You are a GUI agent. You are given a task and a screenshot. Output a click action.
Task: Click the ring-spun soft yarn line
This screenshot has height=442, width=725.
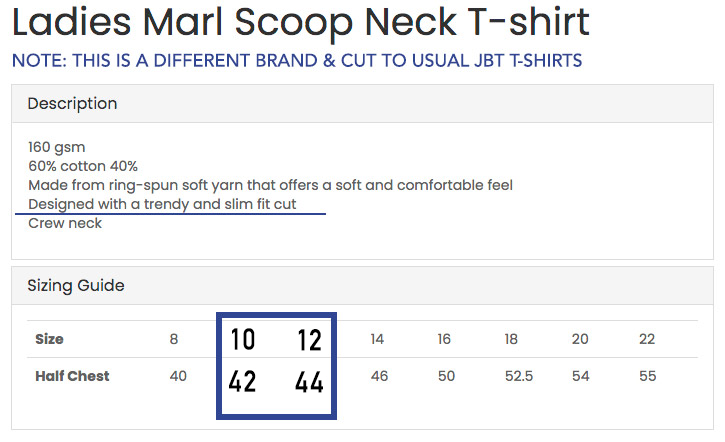click(x=270, y=185)
